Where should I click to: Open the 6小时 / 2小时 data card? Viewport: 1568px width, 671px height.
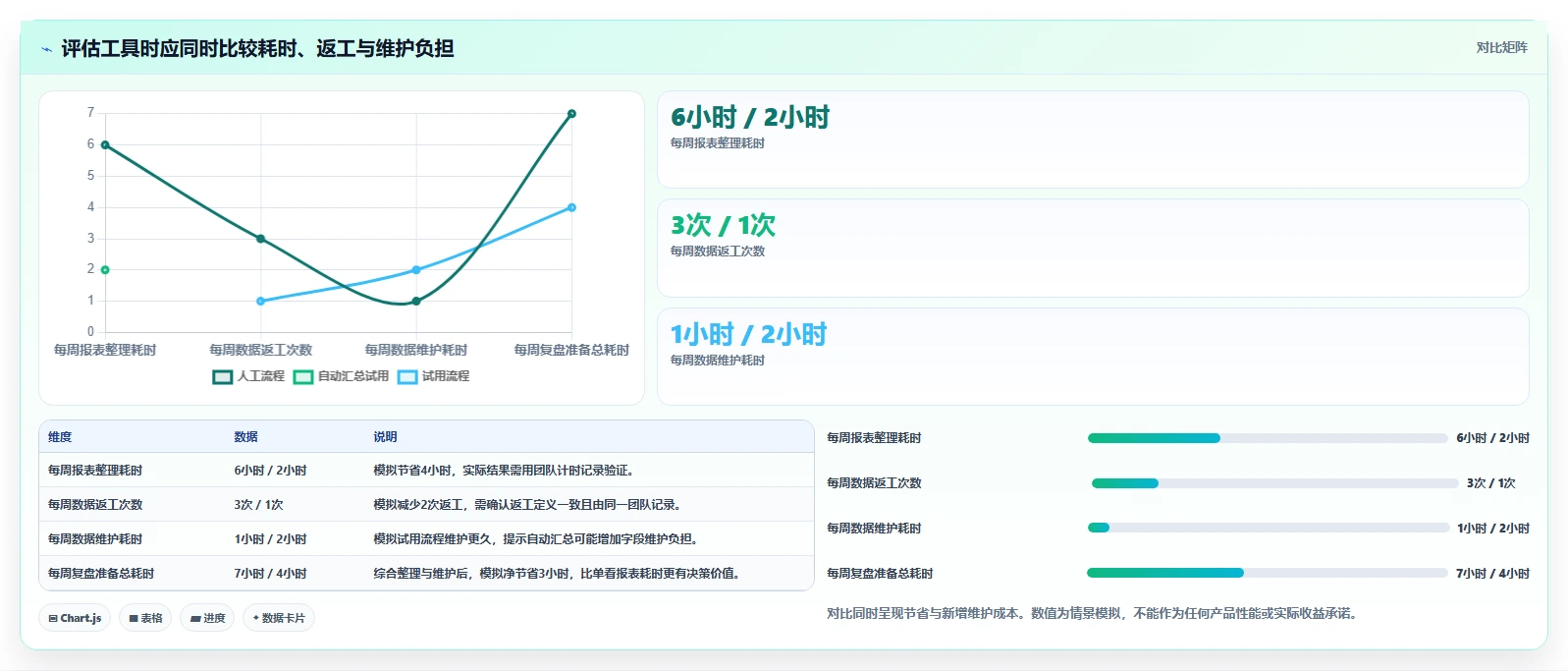click(x=1093, y=140)
